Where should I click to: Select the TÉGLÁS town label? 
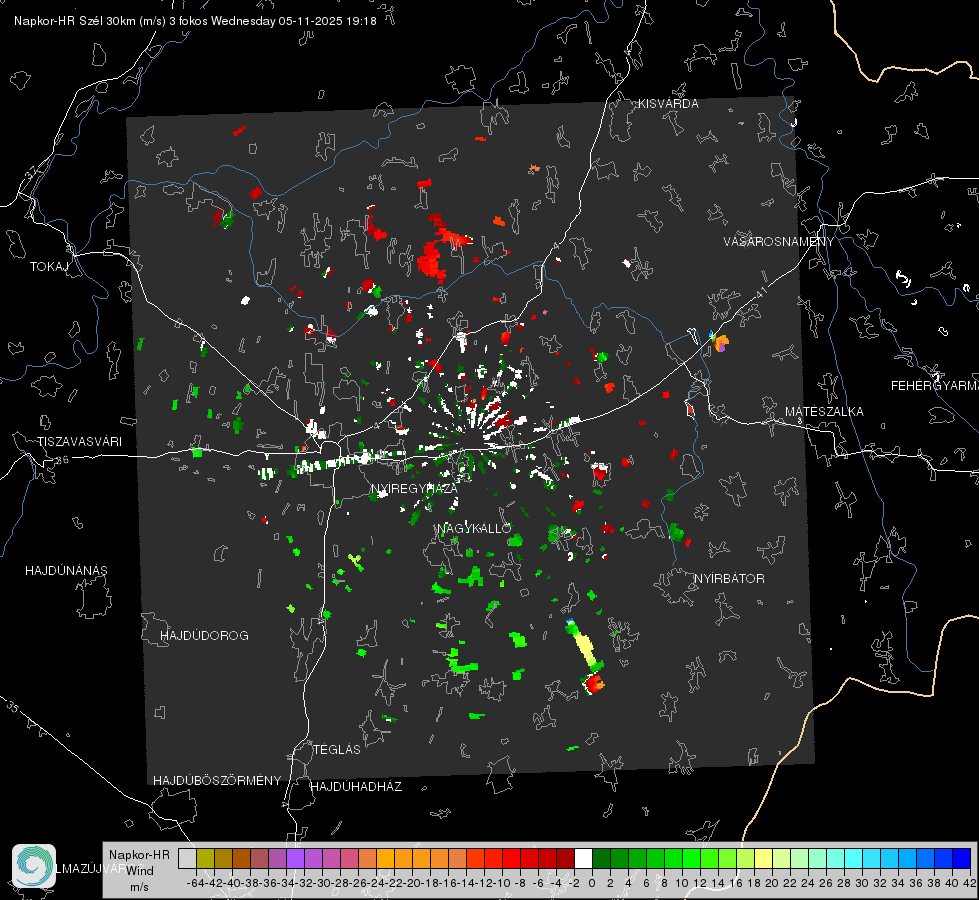[337, 750]
